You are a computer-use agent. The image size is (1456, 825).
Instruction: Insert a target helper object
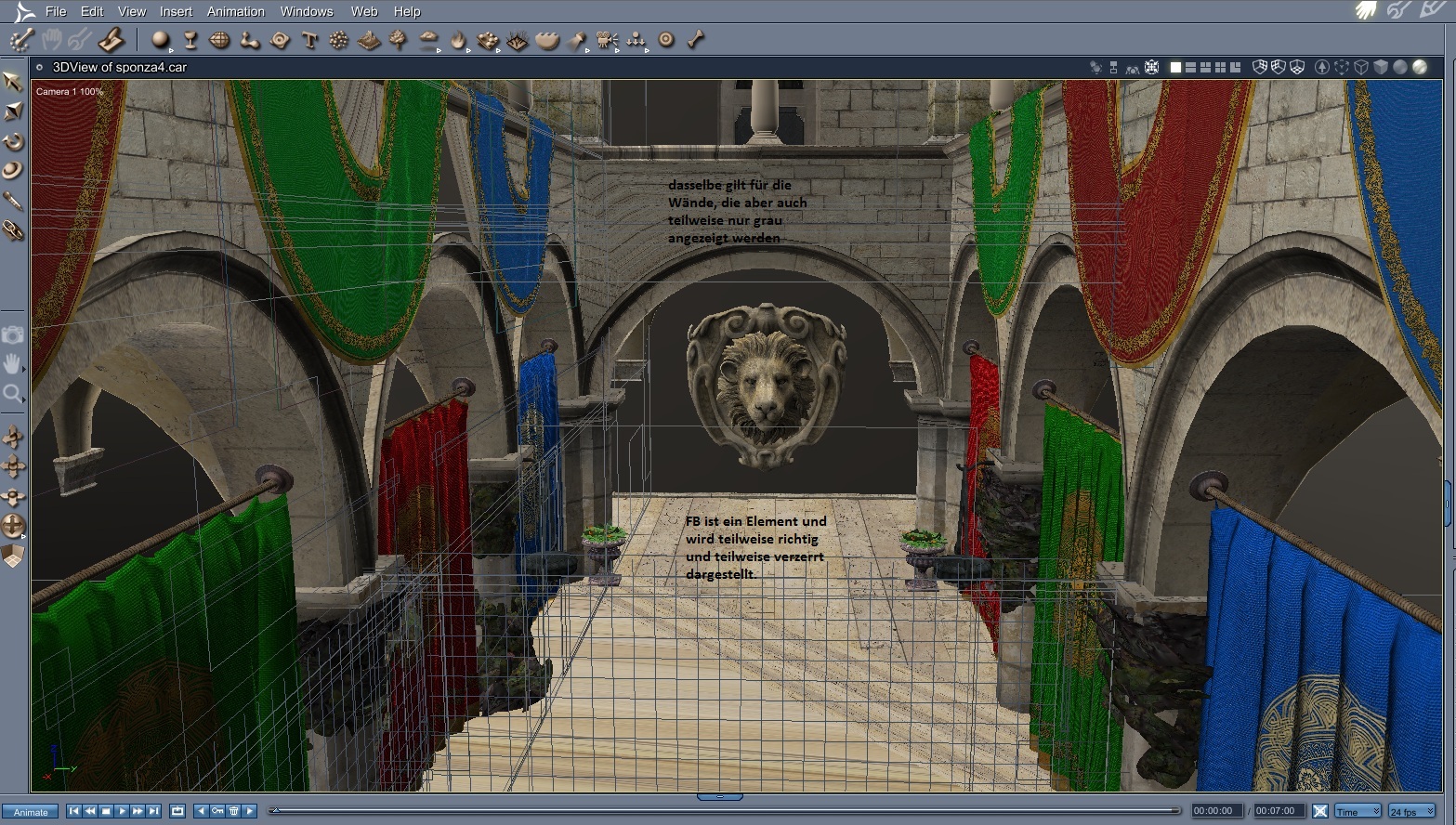click(x=666, y=40)
